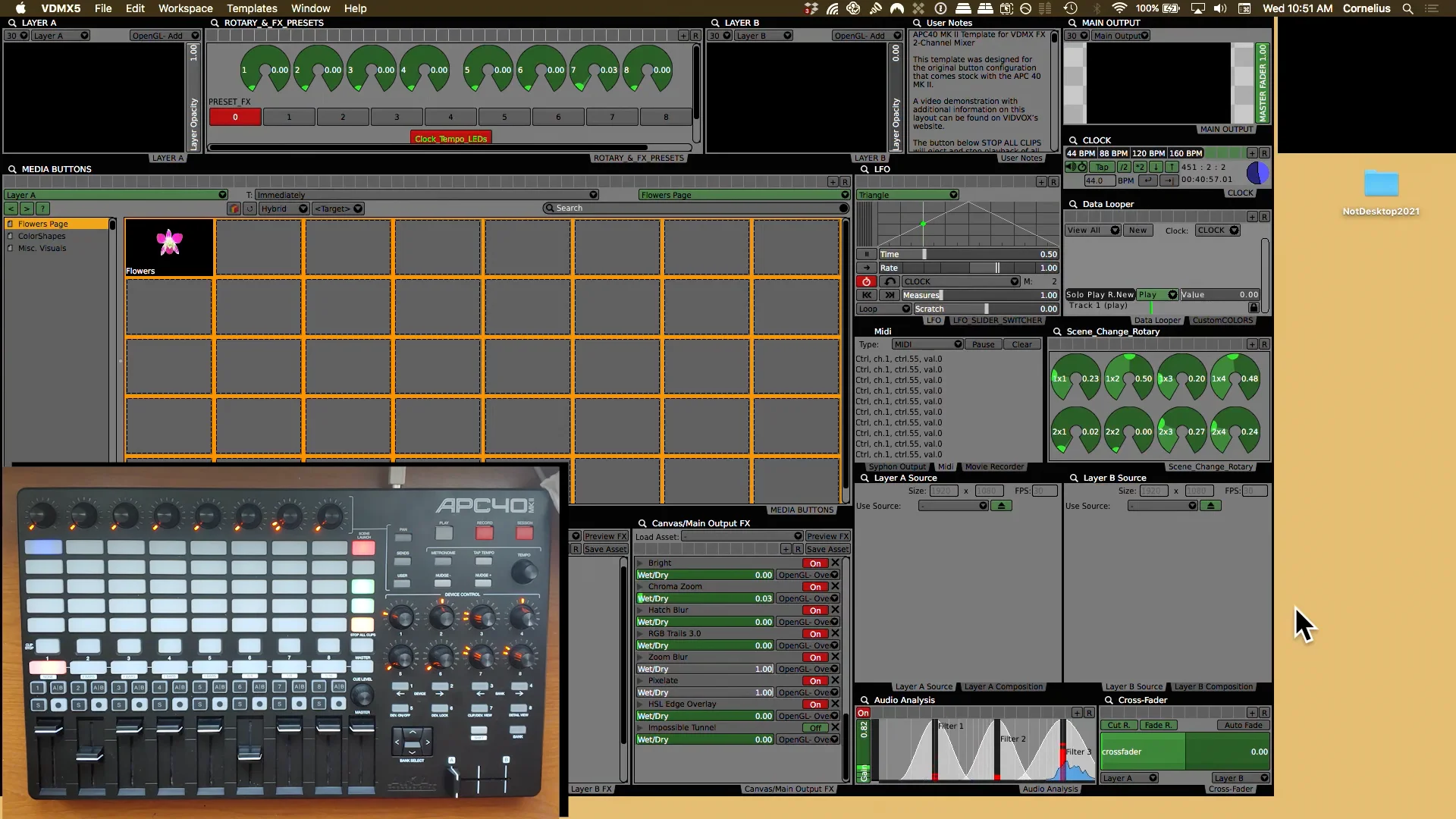
Task: Click the Layer A Source eject icon
Action: (1001, 506)
